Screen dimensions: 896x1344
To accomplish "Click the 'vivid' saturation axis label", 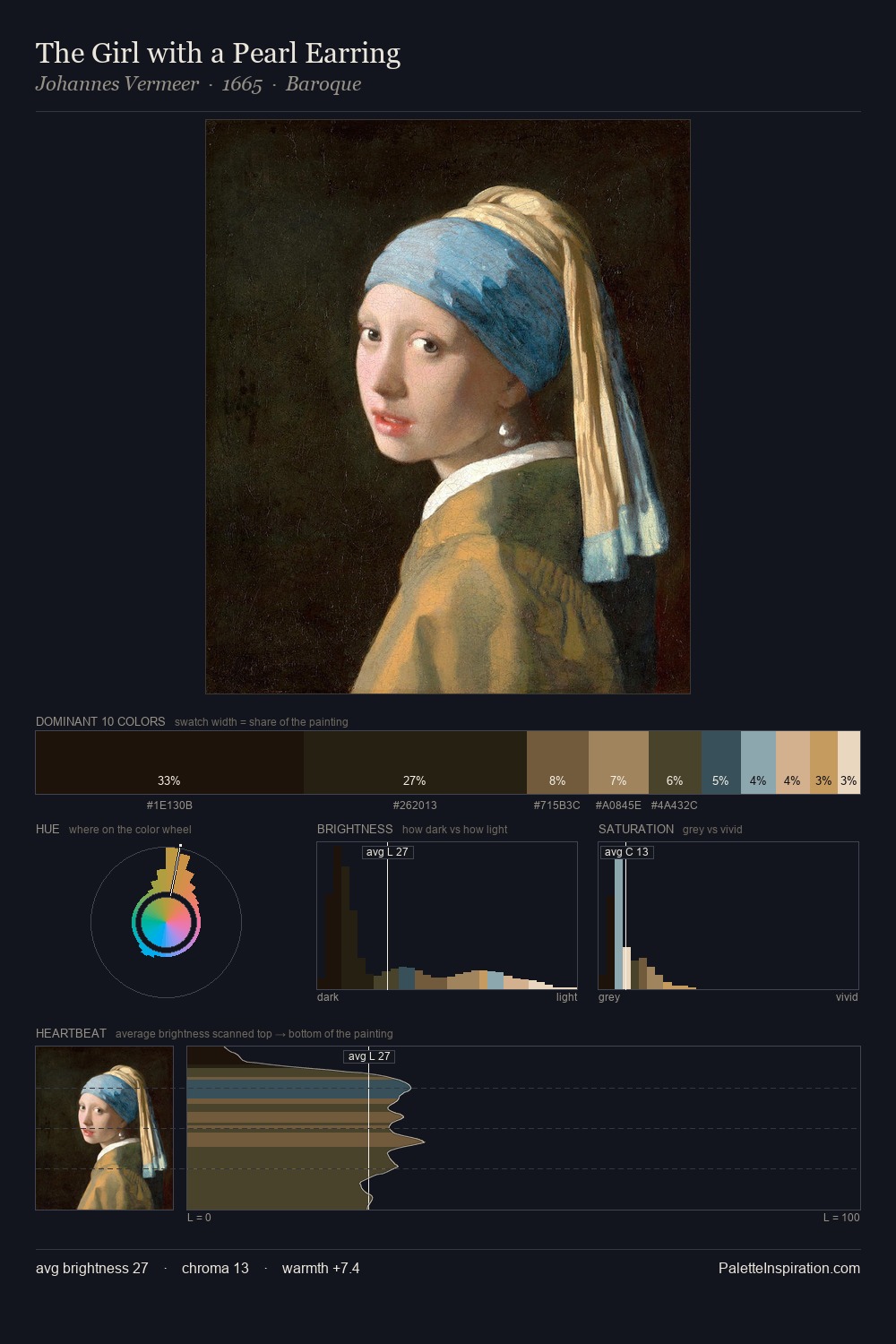I will [x=847, y=997].
